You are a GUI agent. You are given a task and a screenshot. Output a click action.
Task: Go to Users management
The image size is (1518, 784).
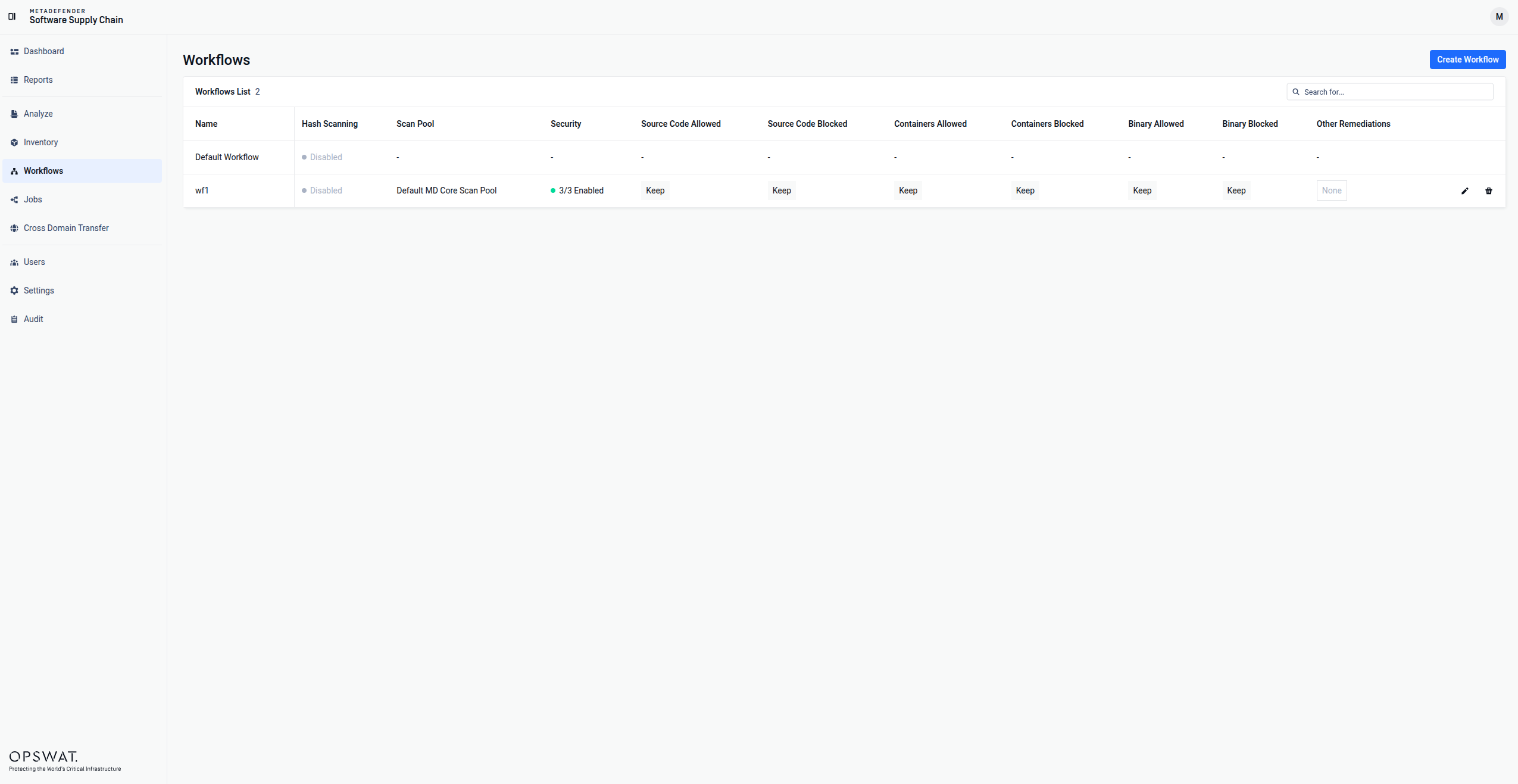click(82, 262)
